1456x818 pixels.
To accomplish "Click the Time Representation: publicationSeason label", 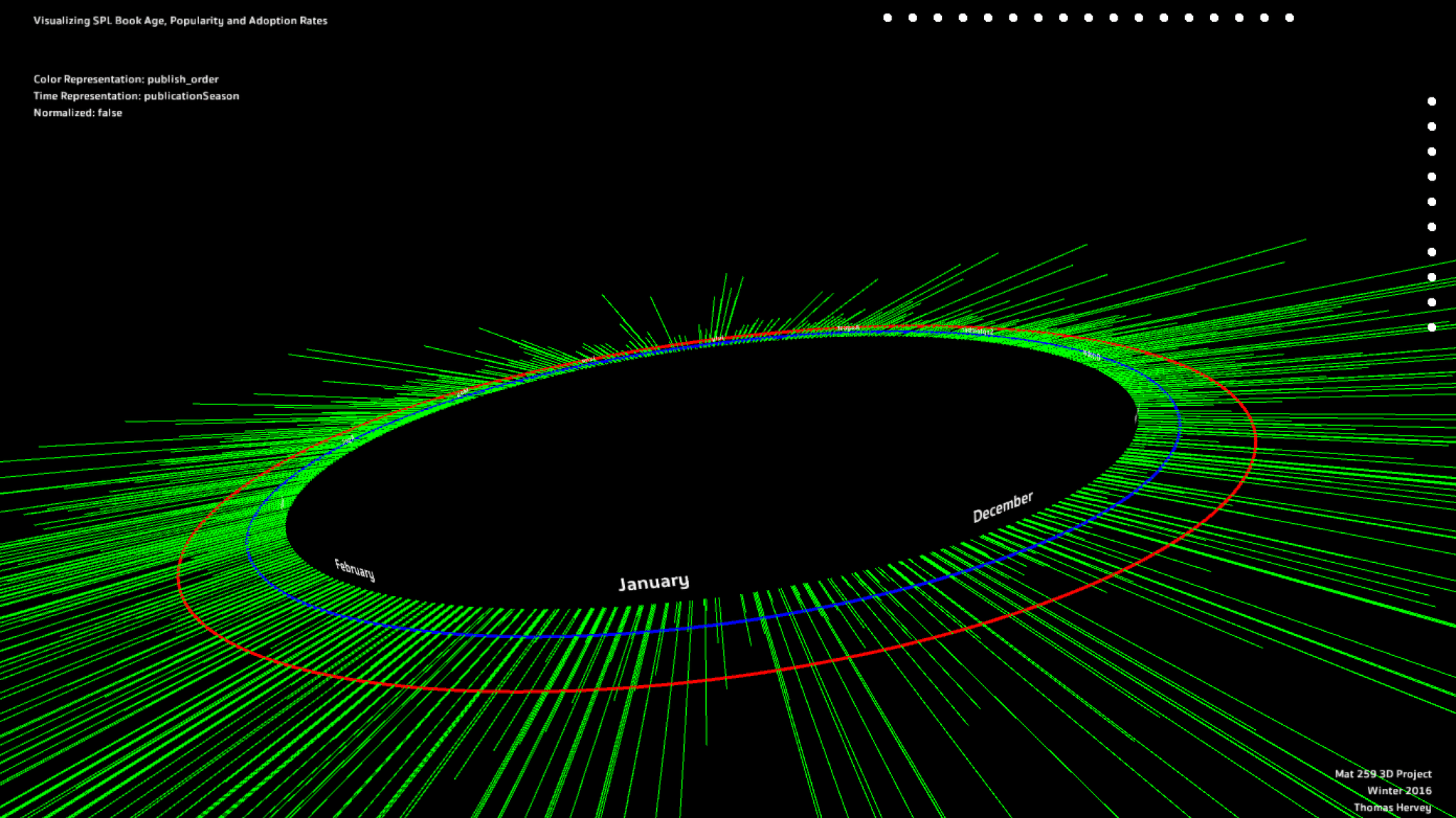I will (136, 96).
